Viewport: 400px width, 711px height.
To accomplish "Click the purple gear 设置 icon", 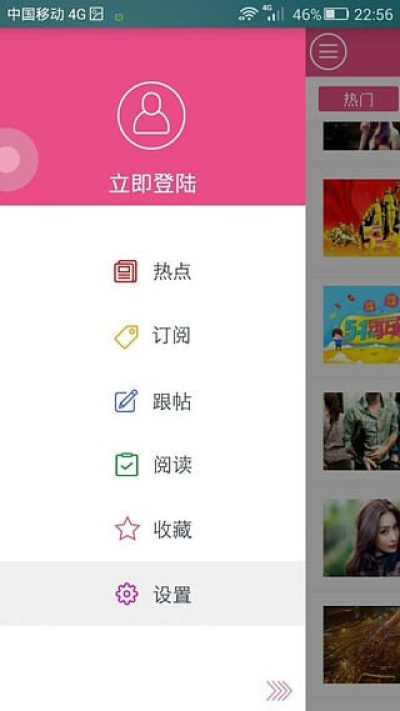I will pos(127,594).
